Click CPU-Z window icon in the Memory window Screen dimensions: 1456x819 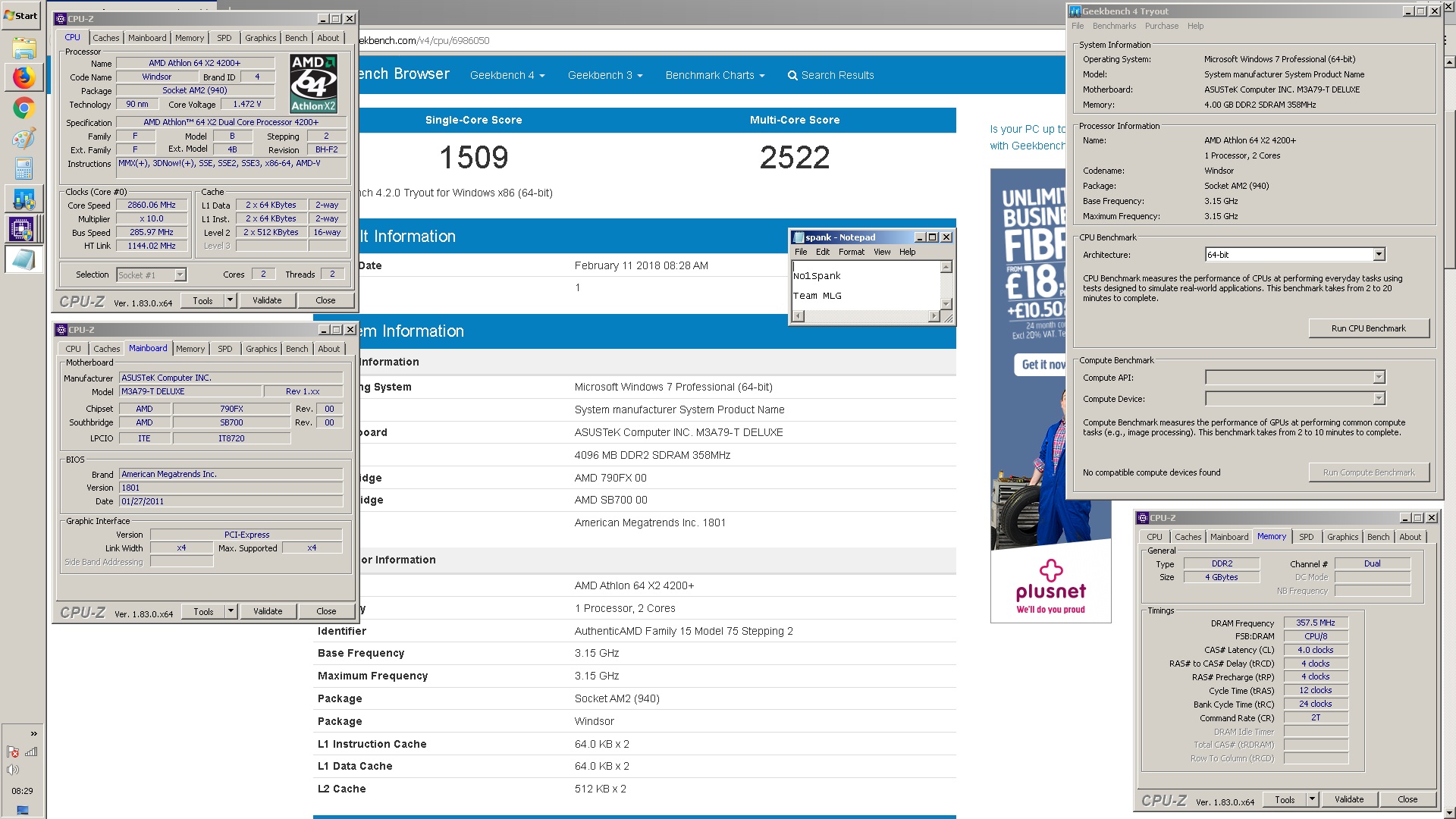[x=1142, y=518]
